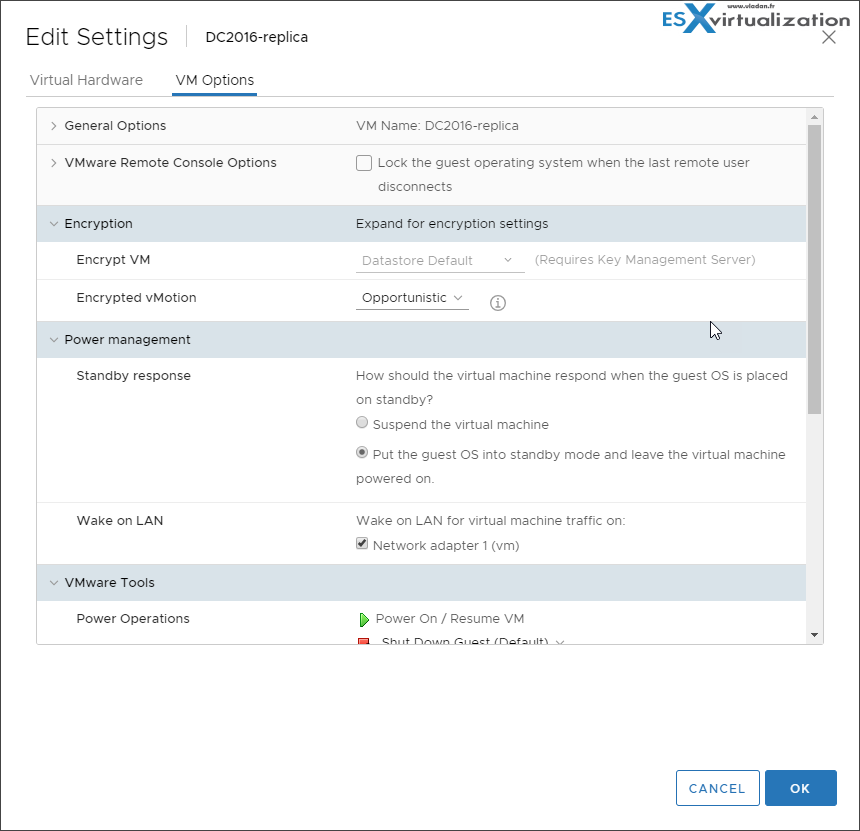The image size is (860, 831).
Task: Confirm settings with the OK button
Action: (x=800, y=788)
